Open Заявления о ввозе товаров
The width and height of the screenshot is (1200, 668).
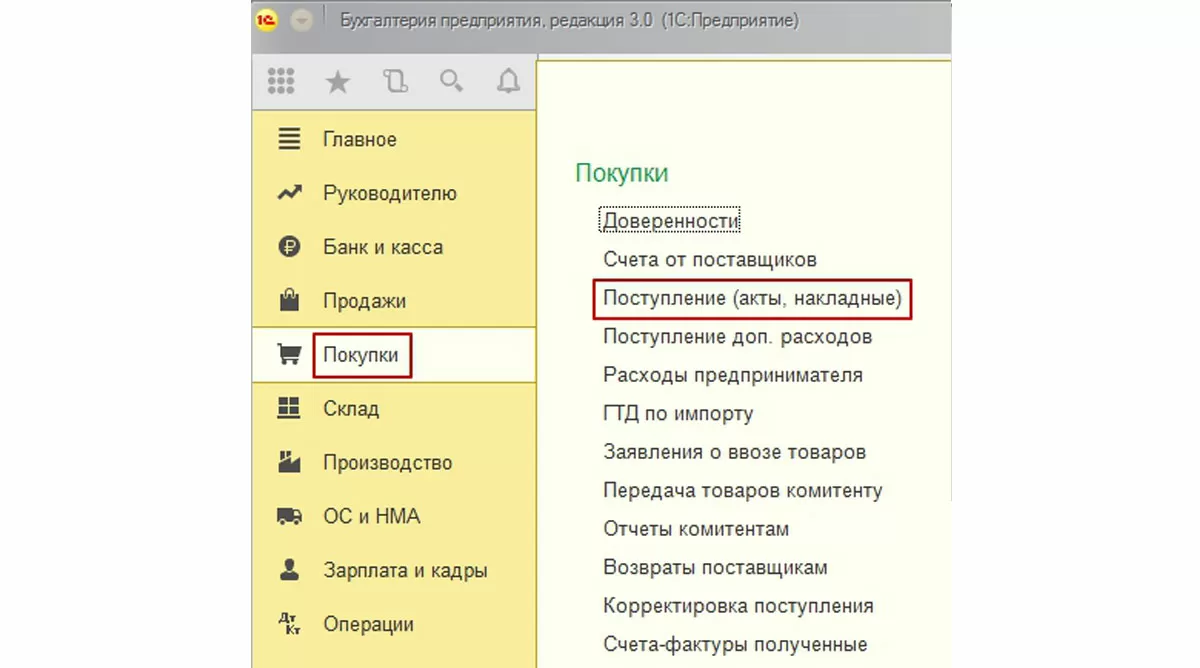click(734, 452)
